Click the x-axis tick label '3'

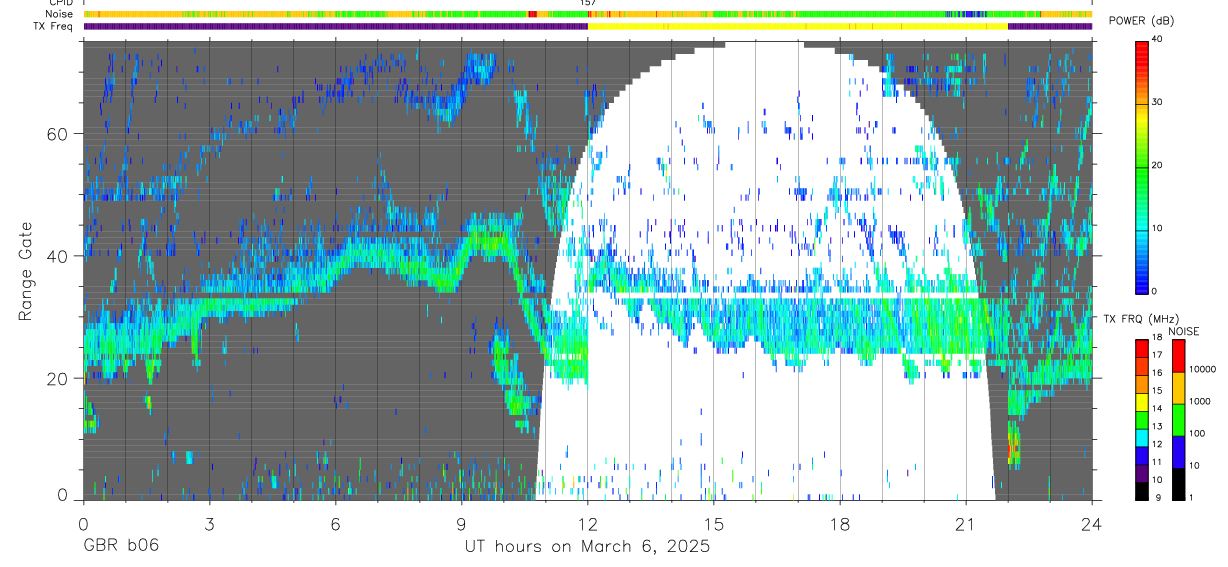pyautogui.click(x=208, y=523)
